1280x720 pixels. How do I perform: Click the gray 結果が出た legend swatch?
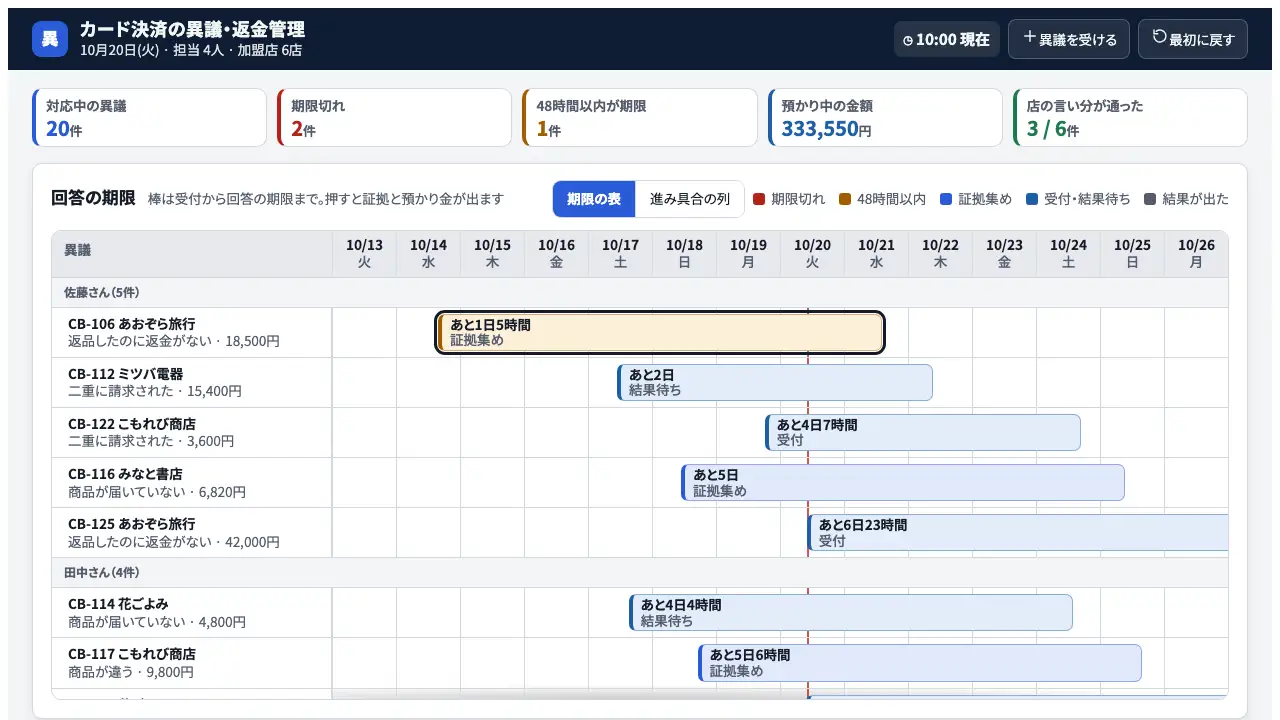[1150, 199]
